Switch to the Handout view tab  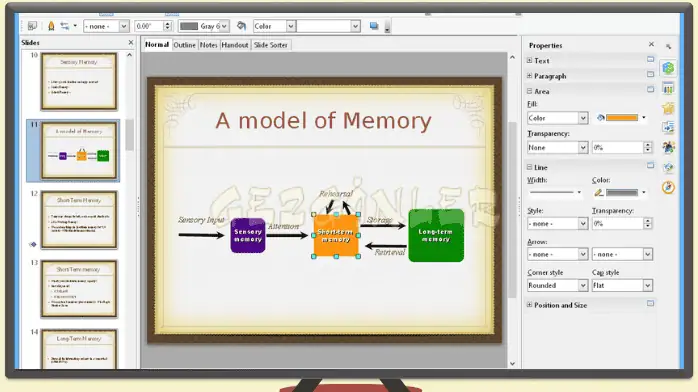tap(235, 45)
